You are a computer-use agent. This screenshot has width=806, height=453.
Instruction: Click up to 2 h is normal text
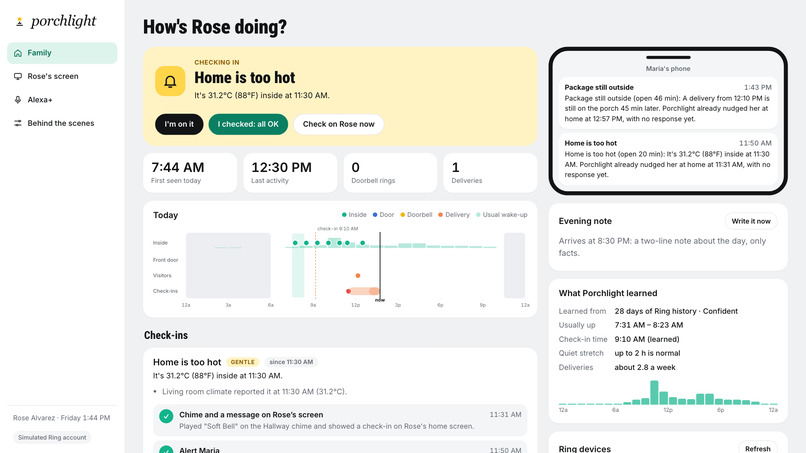647,353
